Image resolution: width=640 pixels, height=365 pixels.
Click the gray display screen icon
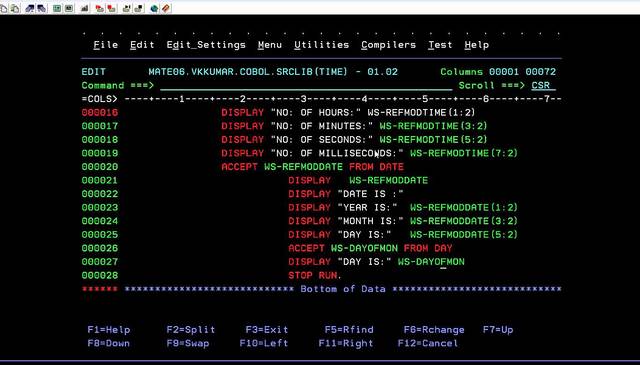coord(69,8)
